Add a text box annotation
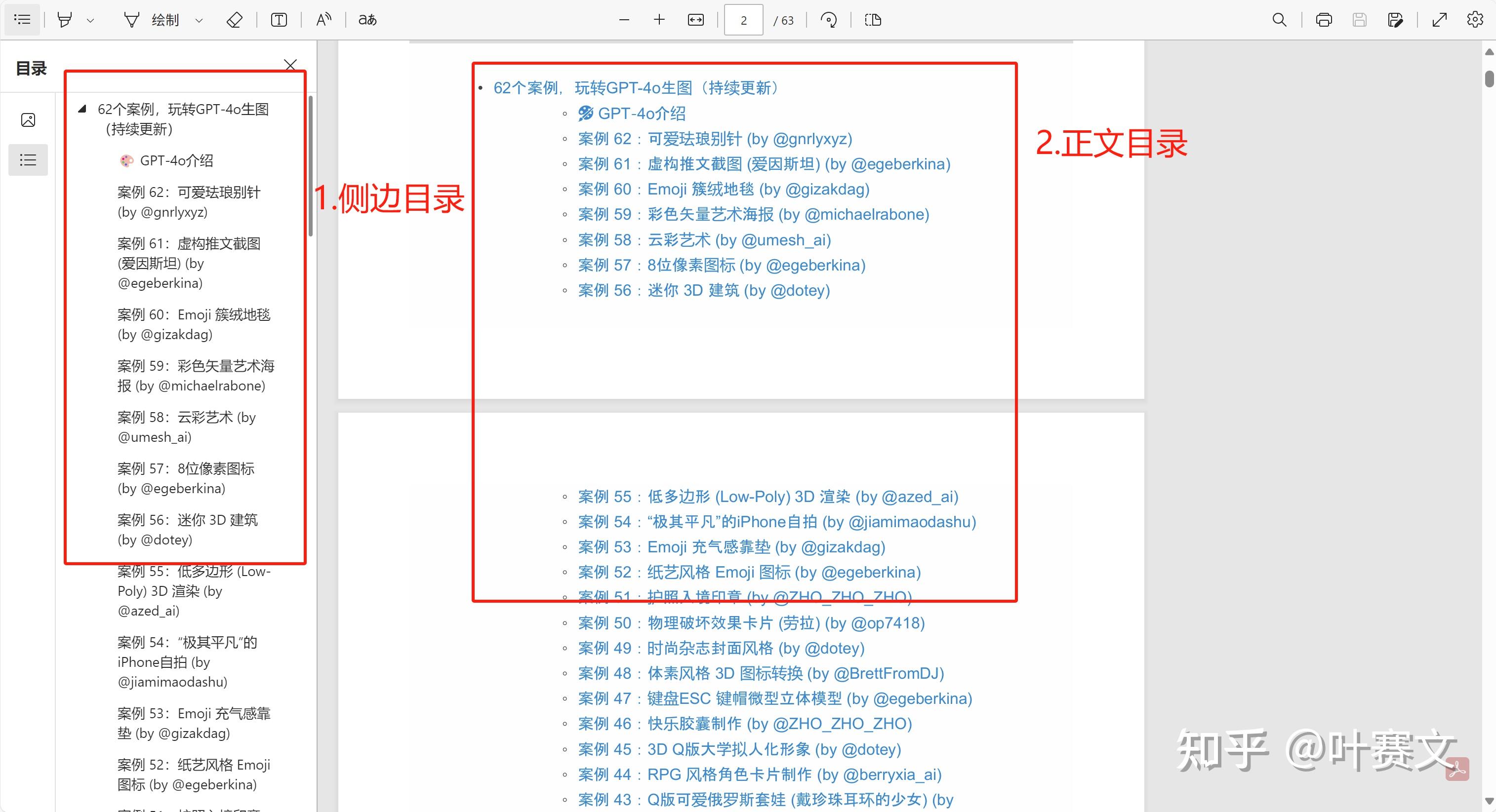Image resolution: width=1496 pixels, height=812 pixels. click(280, 19)
